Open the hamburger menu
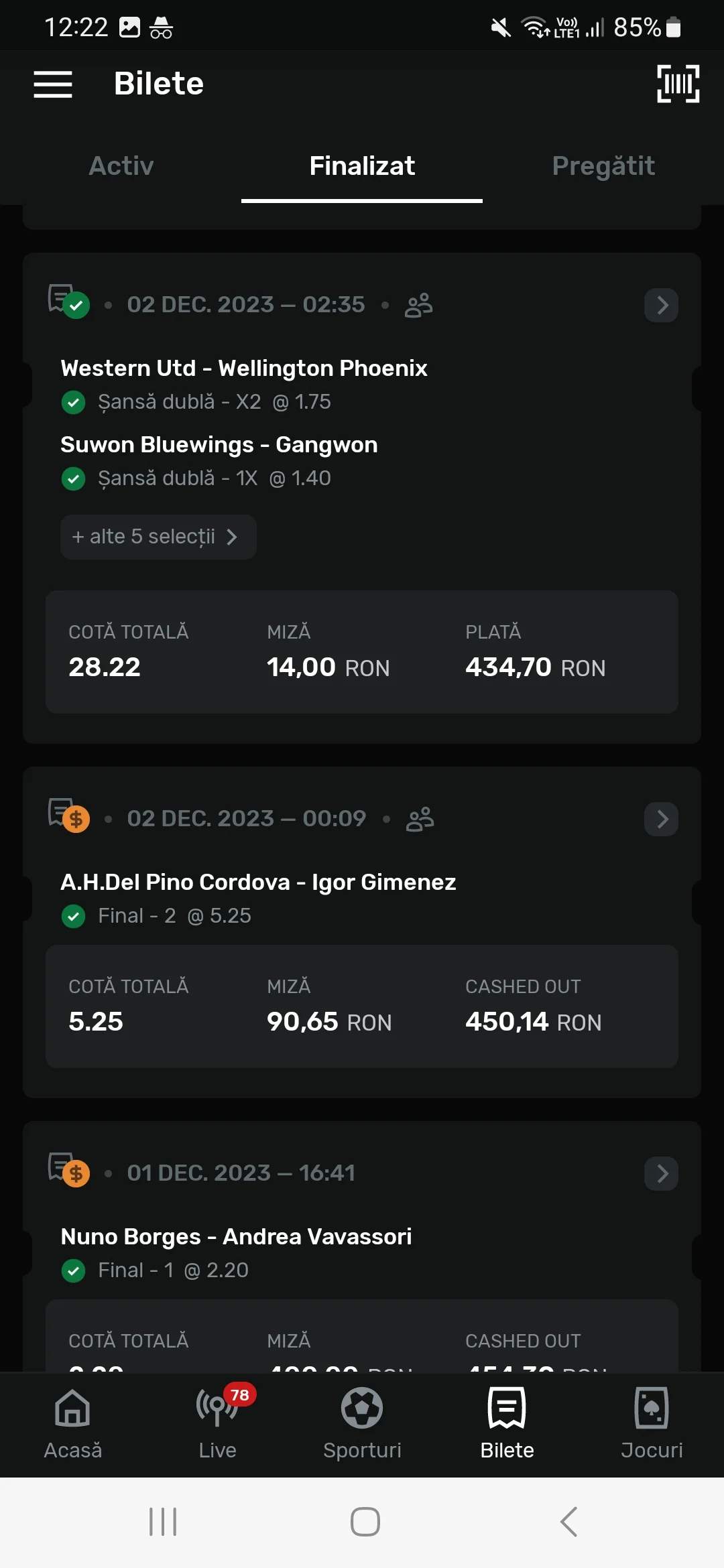The height and width of the screenshot is (1568, 724). point(53,84)
